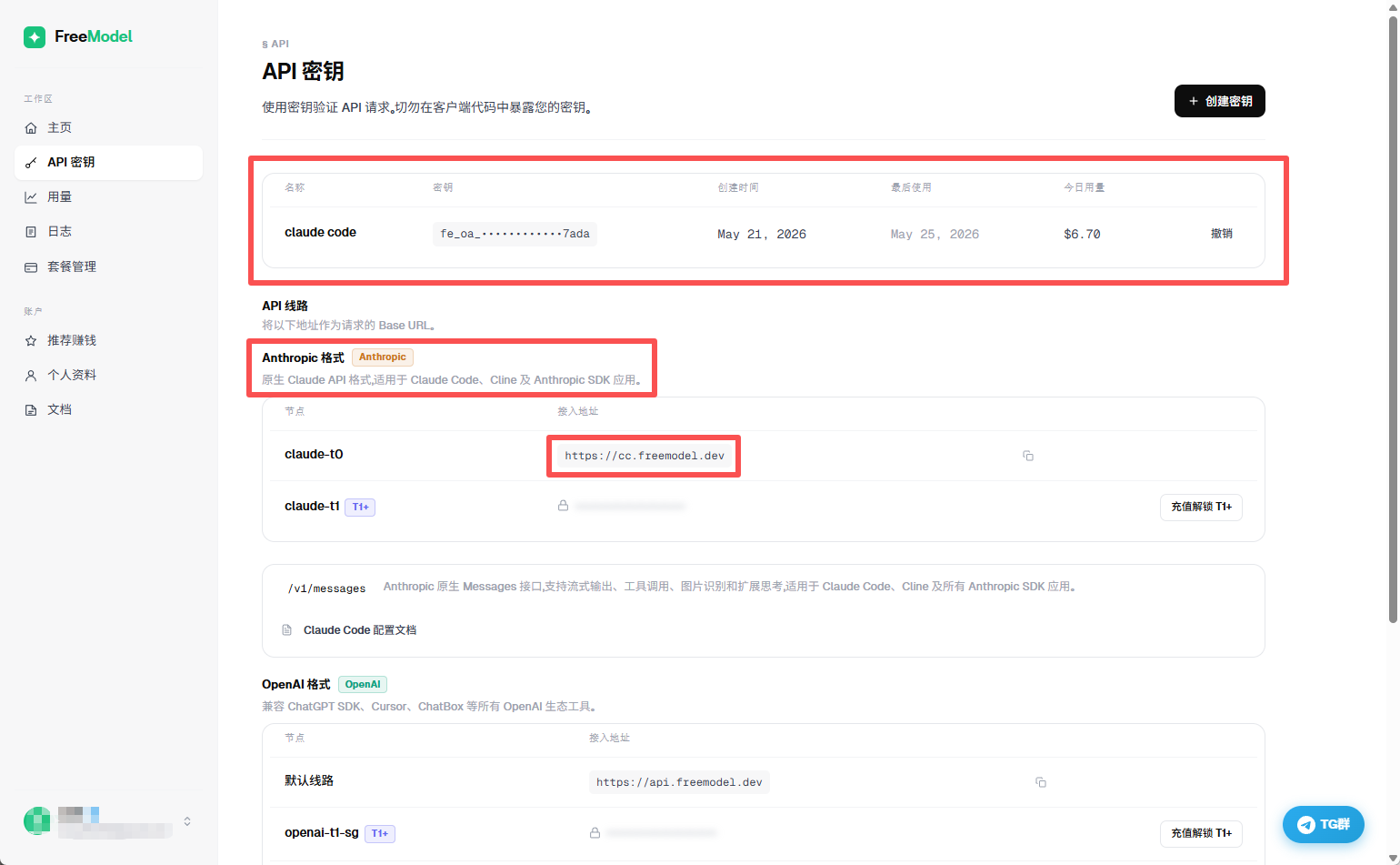
Task: Click the claude-t0 node name
Action: click(314, 454)
